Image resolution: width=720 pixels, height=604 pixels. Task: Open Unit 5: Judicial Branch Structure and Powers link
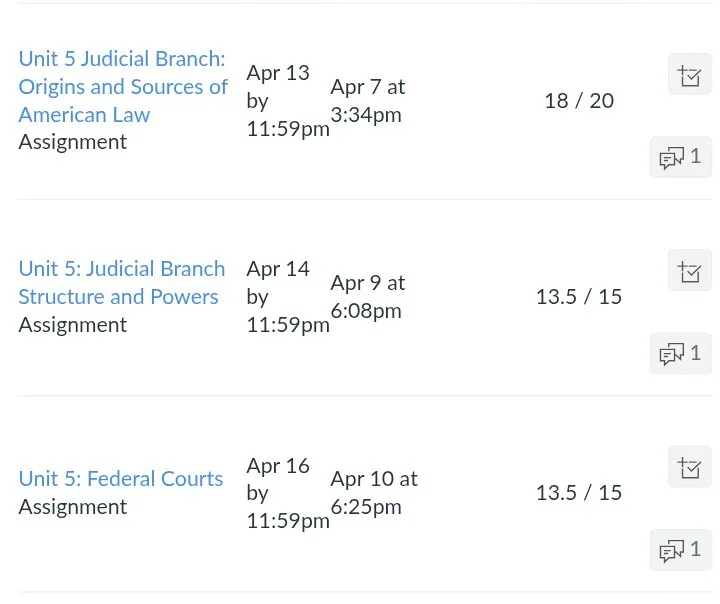pyautogui.click(x=121, y=282)
